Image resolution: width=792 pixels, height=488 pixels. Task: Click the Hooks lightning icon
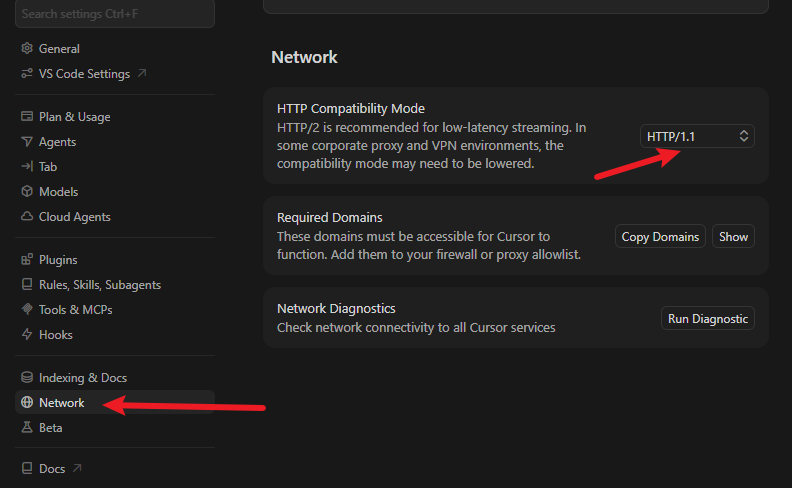click(x=27, y=334)
